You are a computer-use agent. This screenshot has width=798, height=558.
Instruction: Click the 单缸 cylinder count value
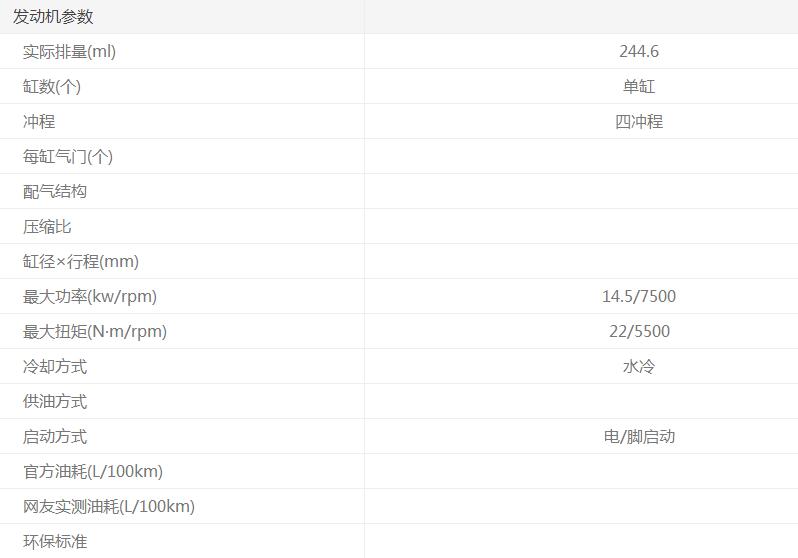(639, 87)
